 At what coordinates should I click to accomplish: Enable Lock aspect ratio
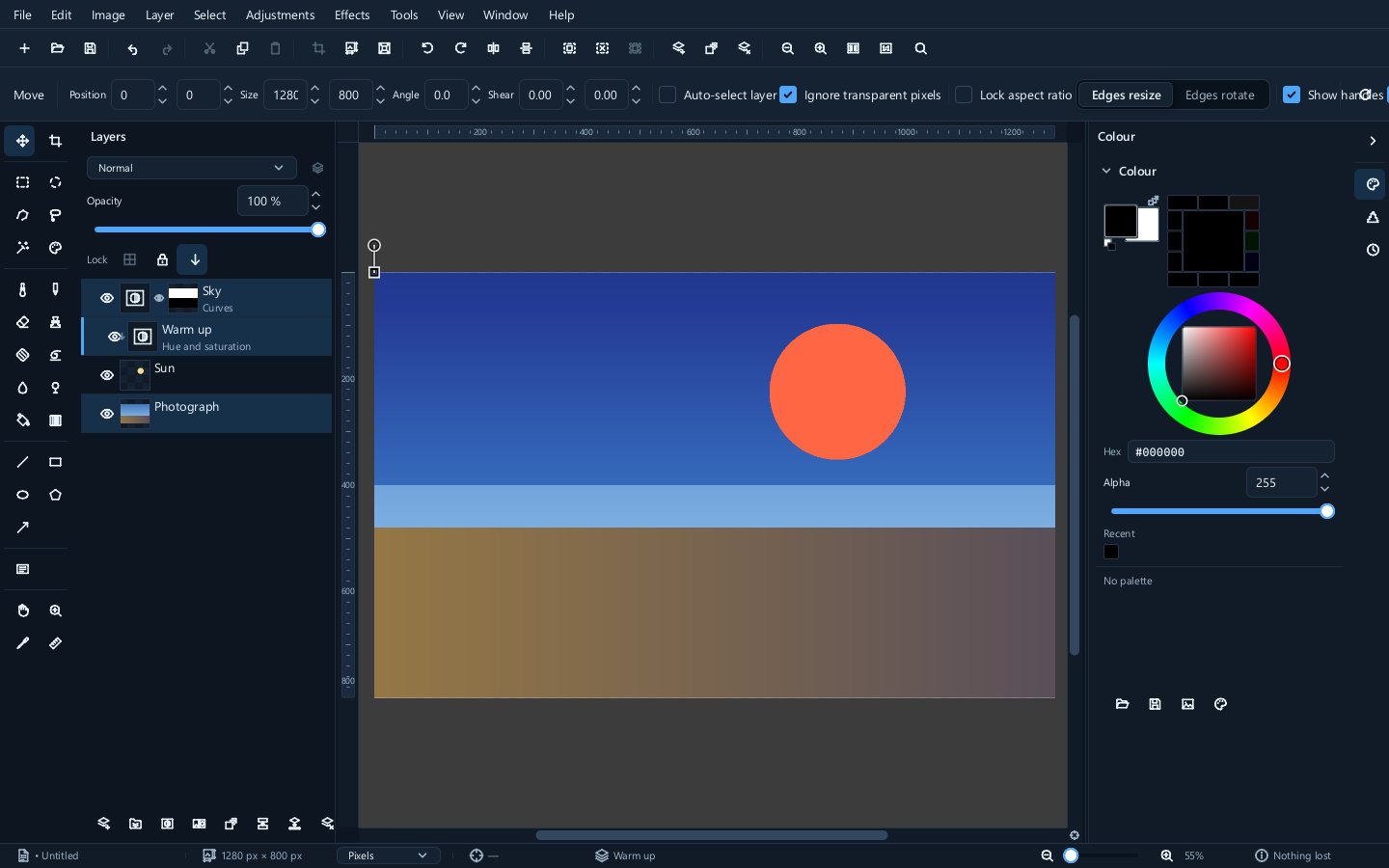[x=964, y=95]
